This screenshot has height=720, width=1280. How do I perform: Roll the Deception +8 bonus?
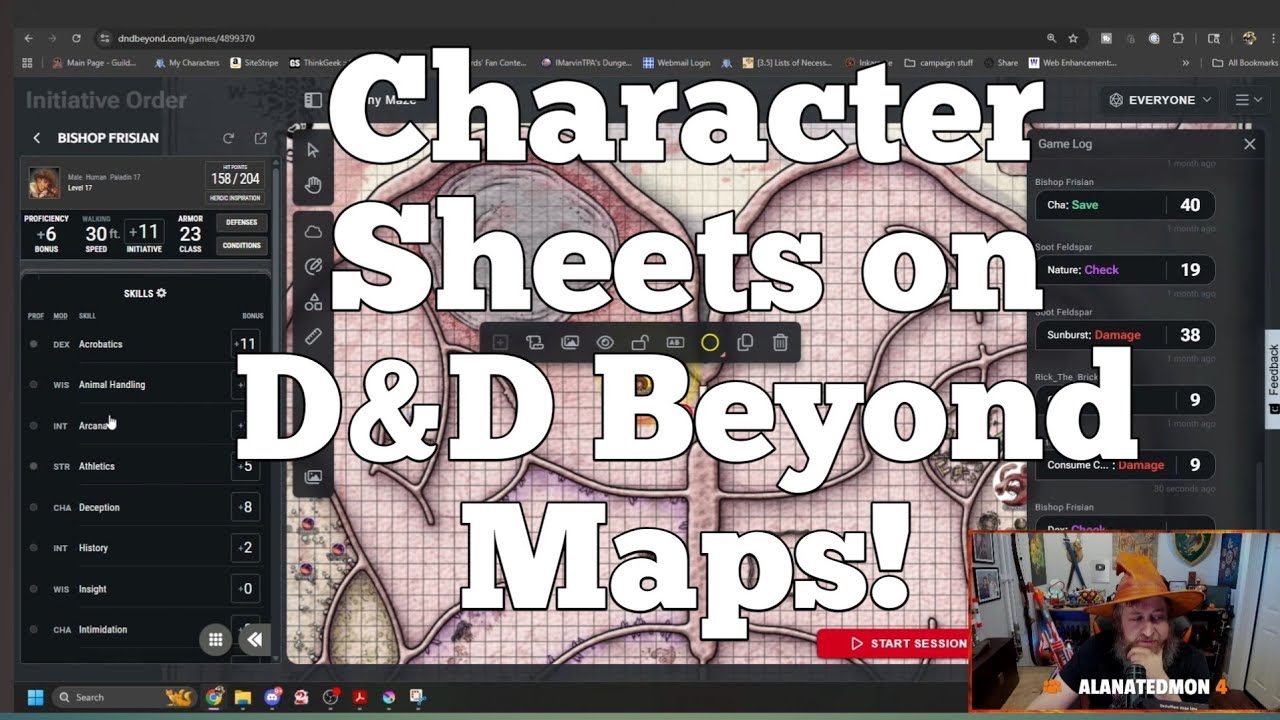(246, 507)
